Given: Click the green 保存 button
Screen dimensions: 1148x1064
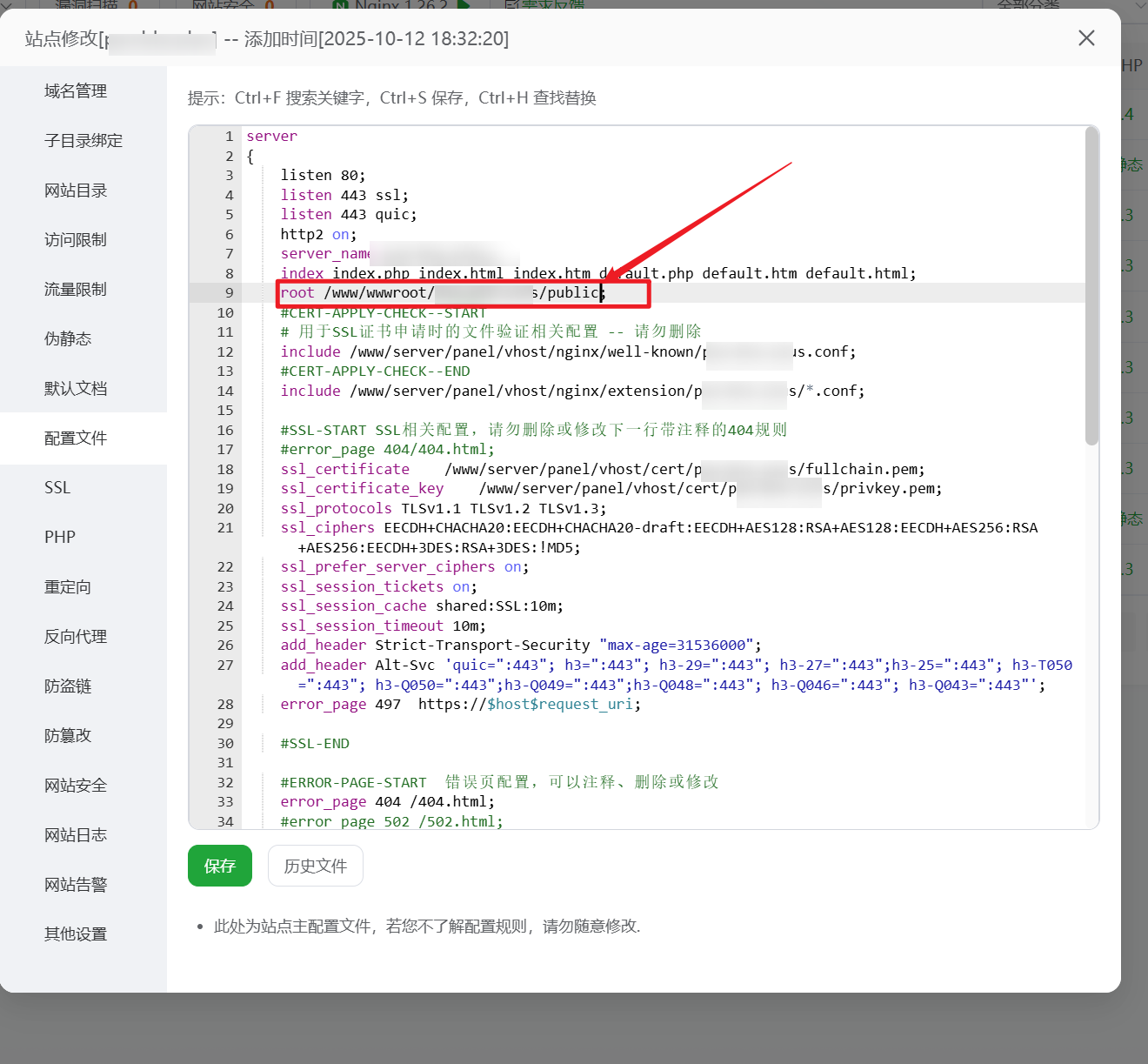Looking at the screenshot, I should [220, 866].
